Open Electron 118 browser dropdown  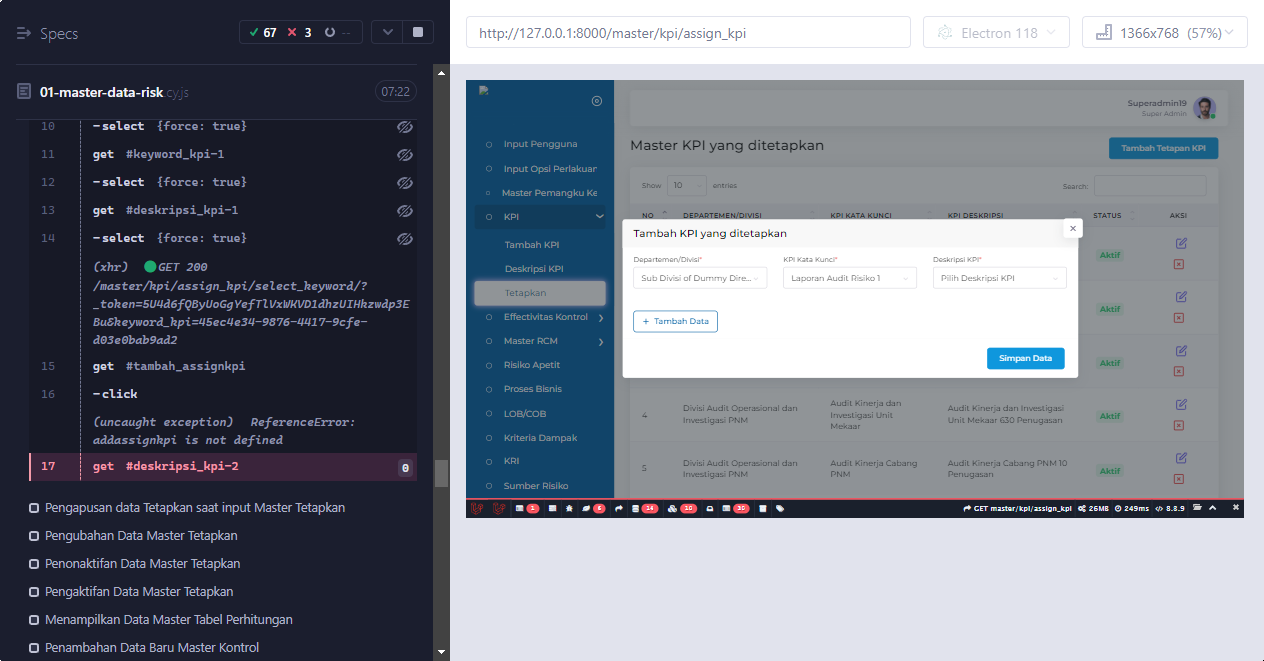(x=996, y=32)
